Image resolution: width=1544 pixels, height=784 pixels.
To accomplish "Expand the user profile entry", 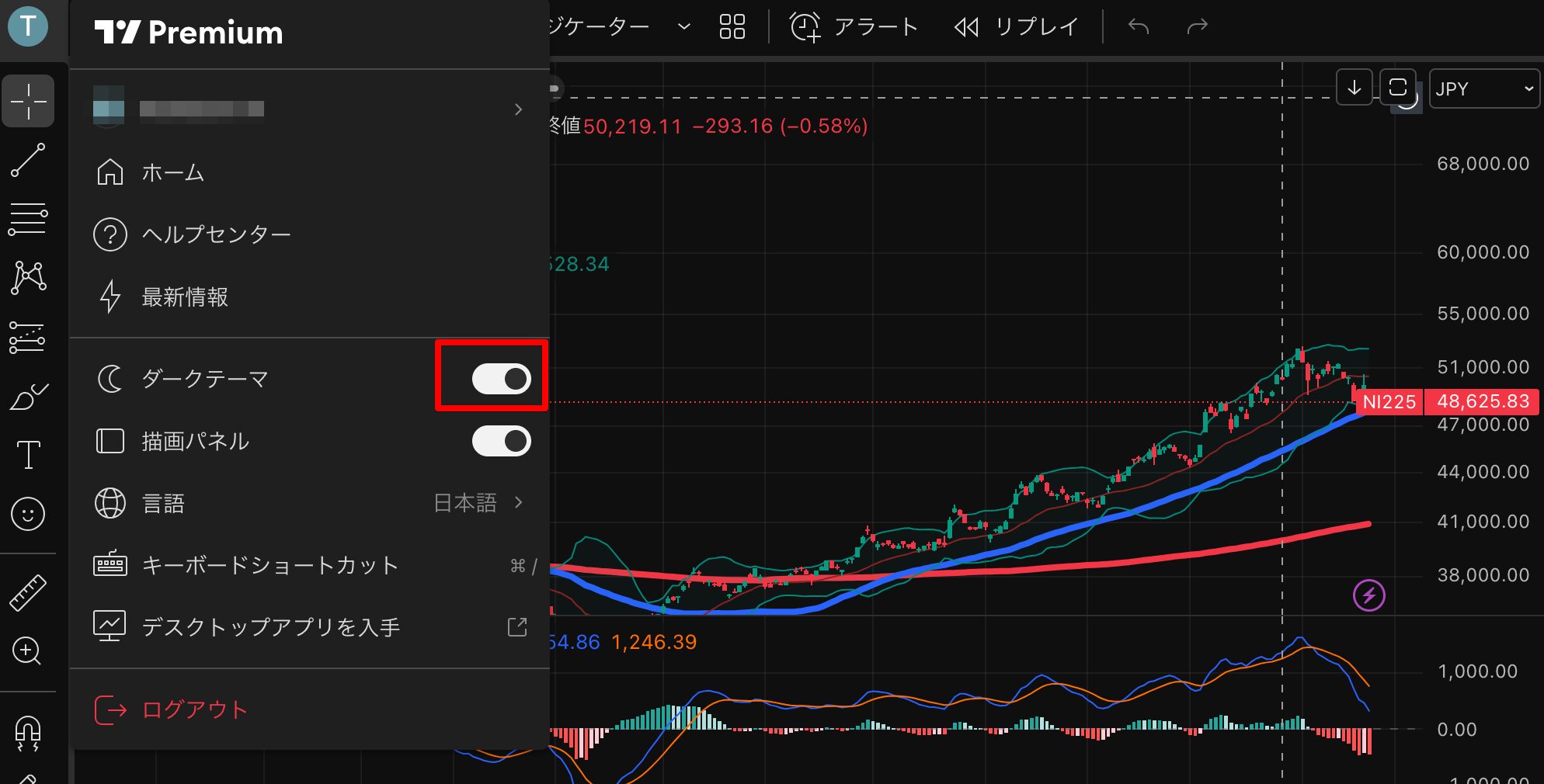I will [x=311, y=109].
